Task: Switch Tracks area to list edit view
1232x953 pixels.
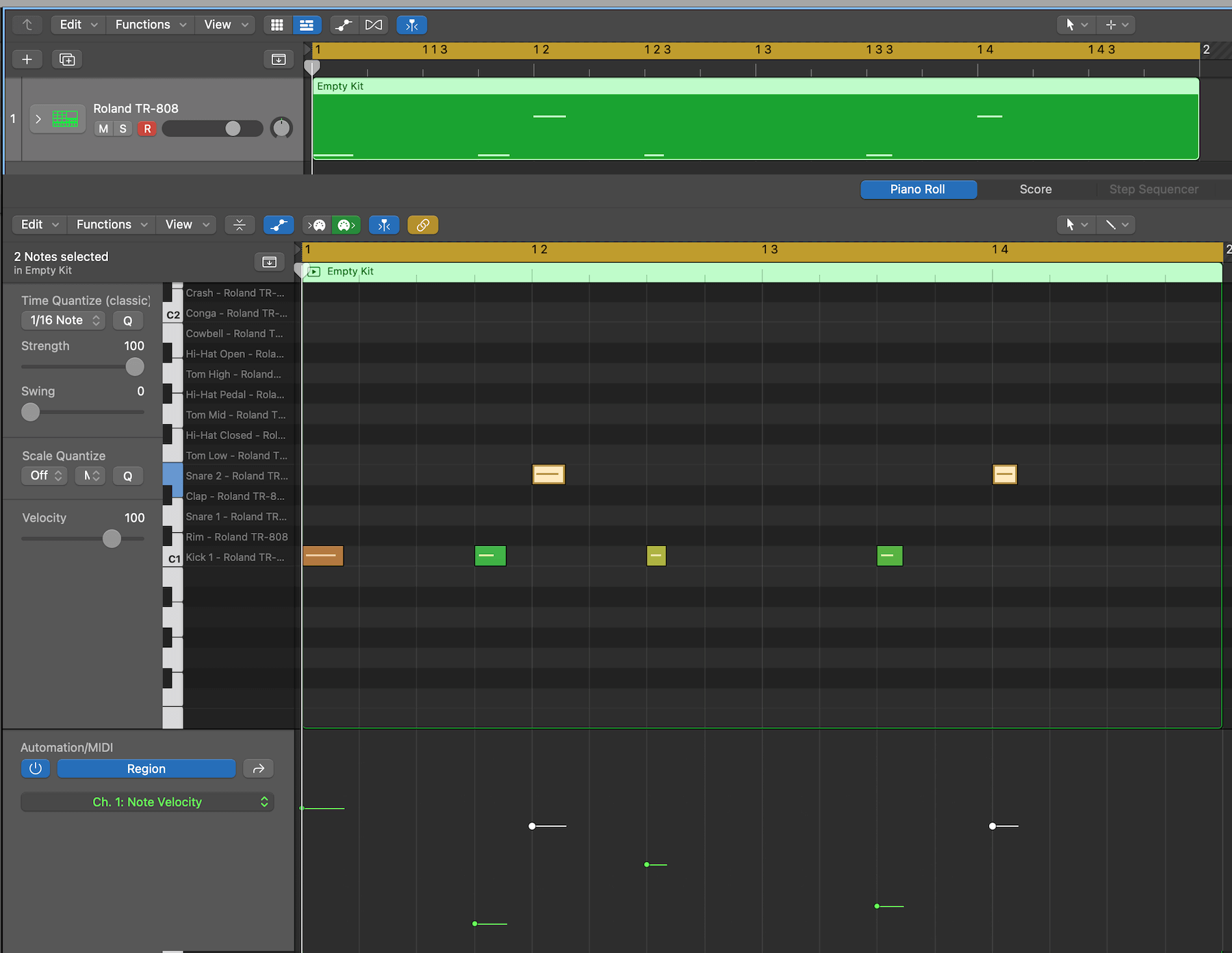Action: point(307,25)
